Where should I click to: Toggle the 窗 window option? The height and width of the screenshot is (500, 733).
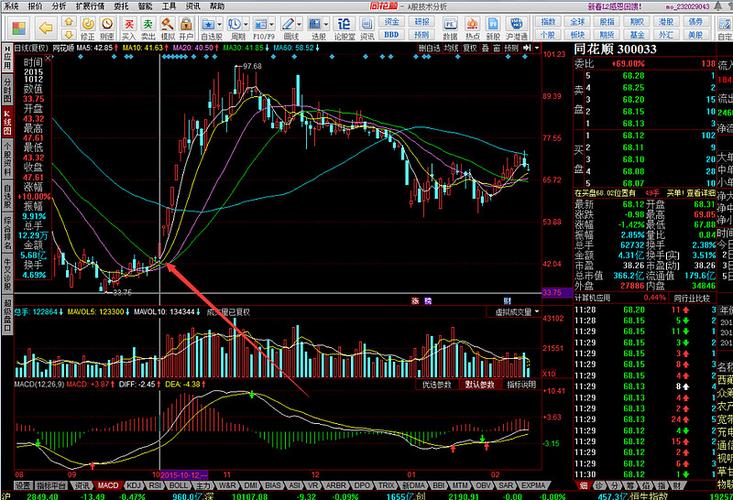496,48
